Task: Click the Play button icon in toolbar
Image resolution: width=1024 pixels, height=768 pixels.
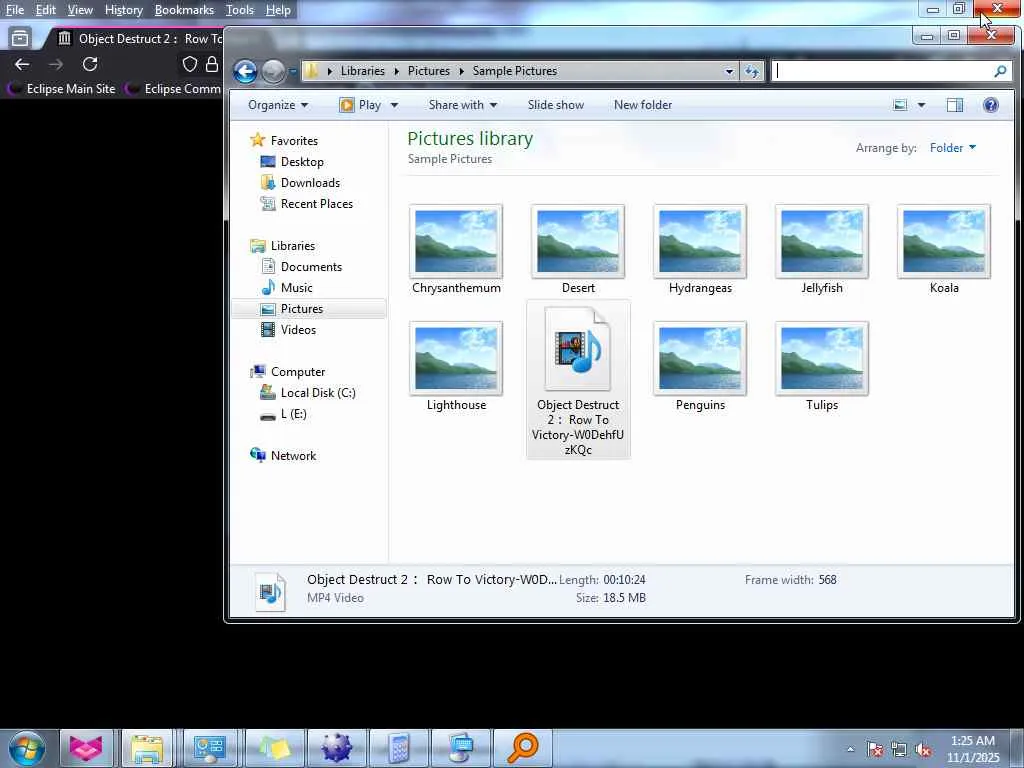Action: [x=347, y=105]
